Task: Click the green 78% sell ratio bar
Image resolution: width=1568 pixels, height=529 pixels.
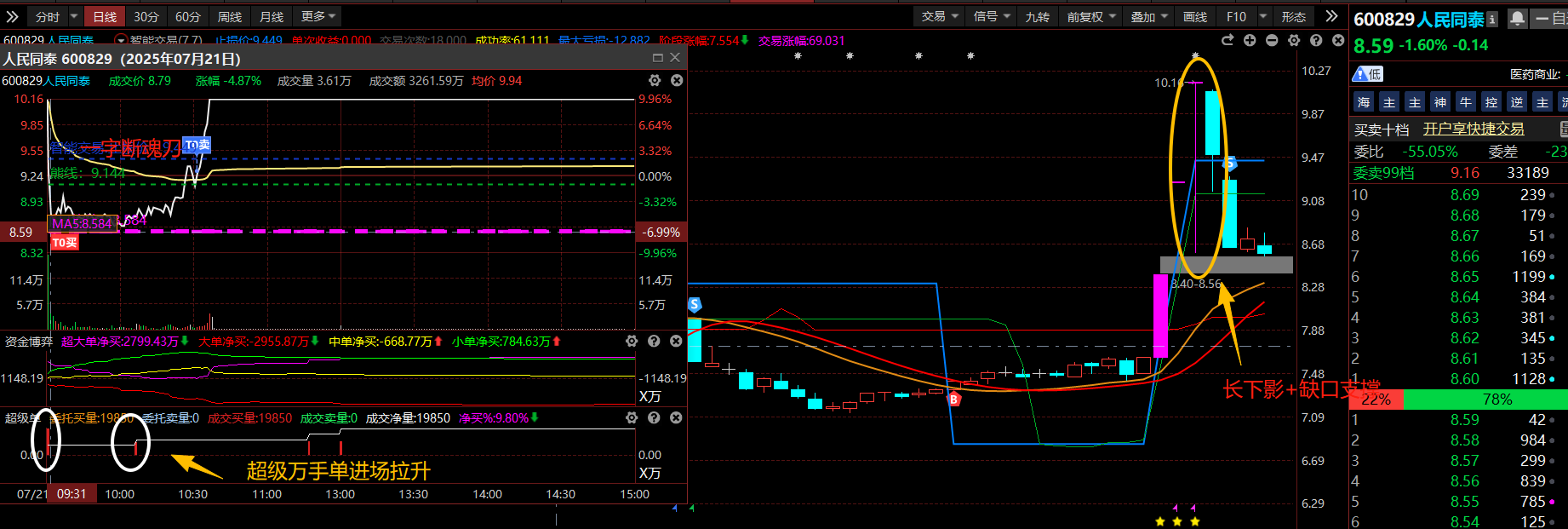Action: 1485,400
